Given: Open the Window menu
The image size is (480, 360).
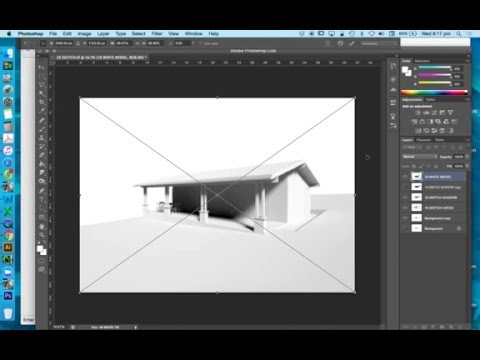Looking at the screenshot, I should pos(194,34).
